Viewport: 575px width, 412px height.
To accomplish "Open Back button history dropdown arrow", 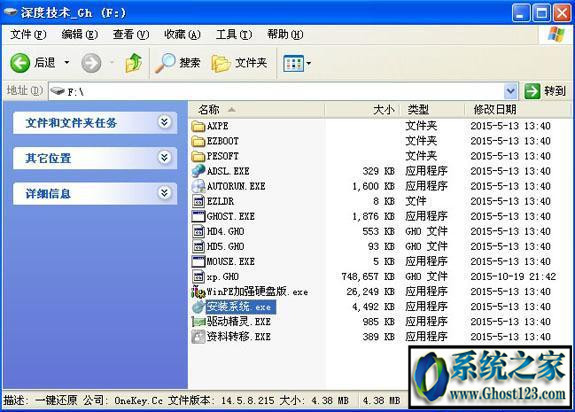I will point(67,63).
